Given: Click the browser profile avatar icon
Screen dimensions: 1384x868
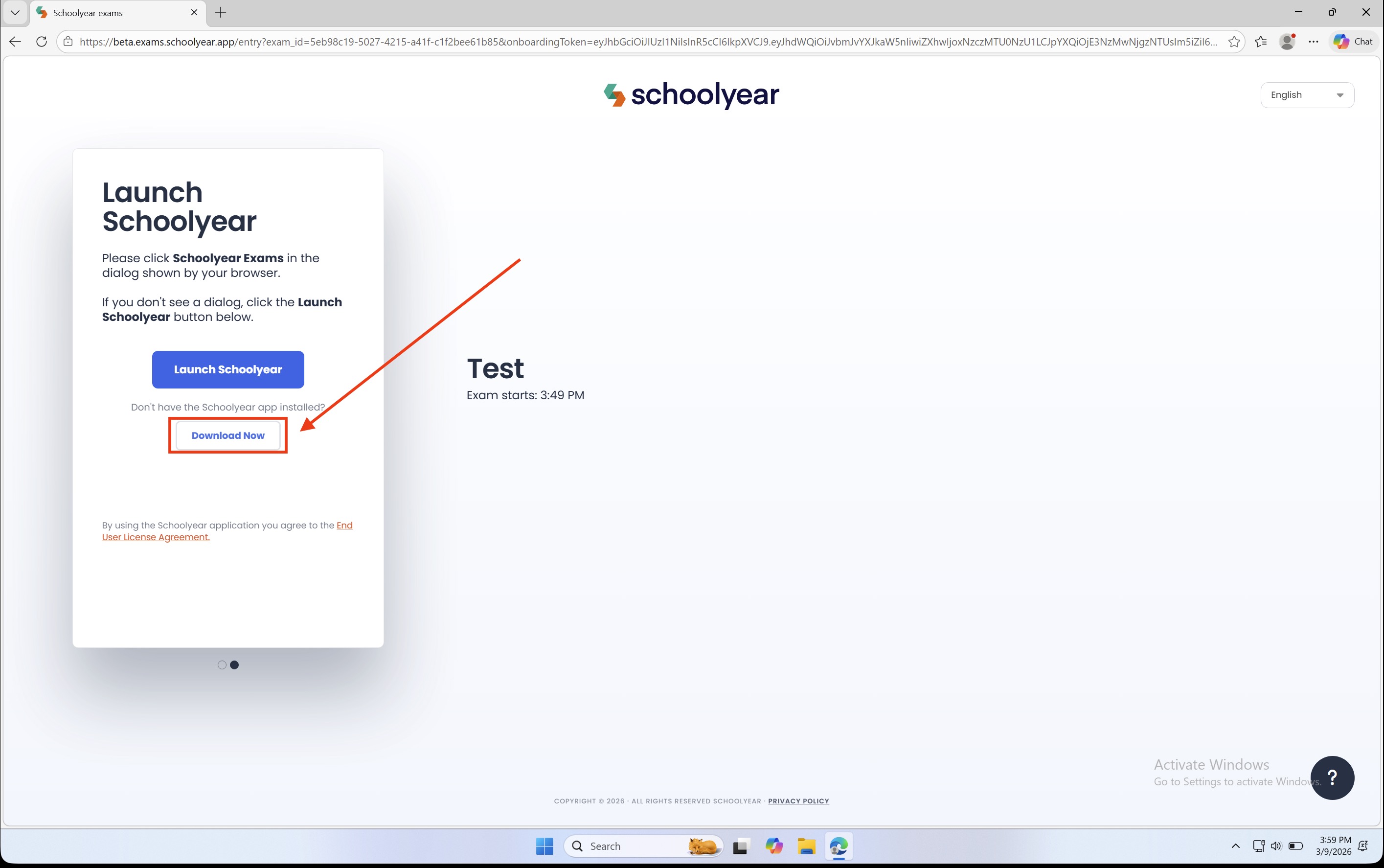Looking at the screenshot, I should click(x=1287, y=42).
